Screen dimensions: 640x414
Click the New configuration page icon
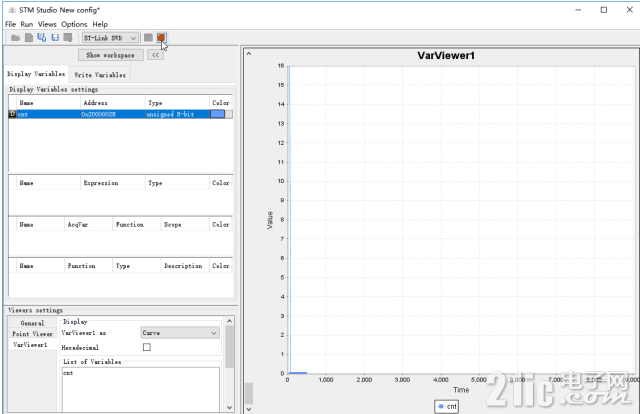point(29,38)
